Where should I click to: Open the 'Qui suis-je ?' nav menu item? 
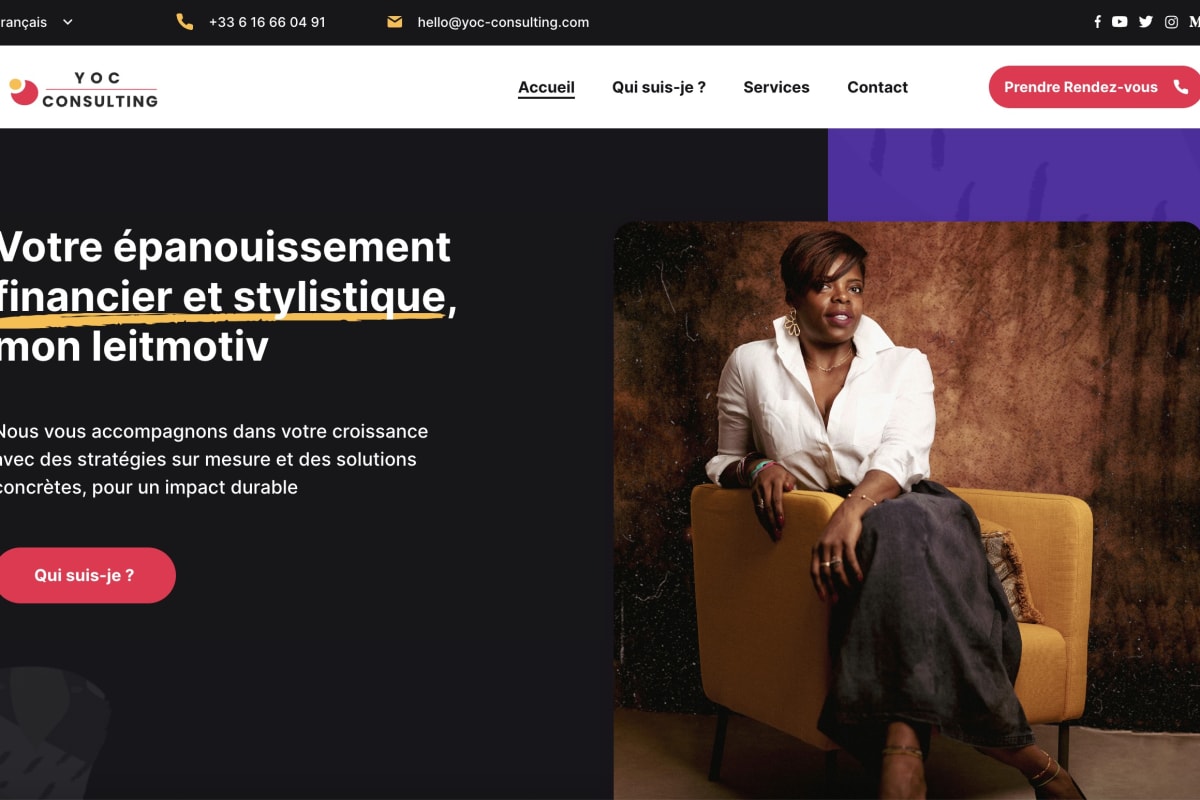[659, 87]
